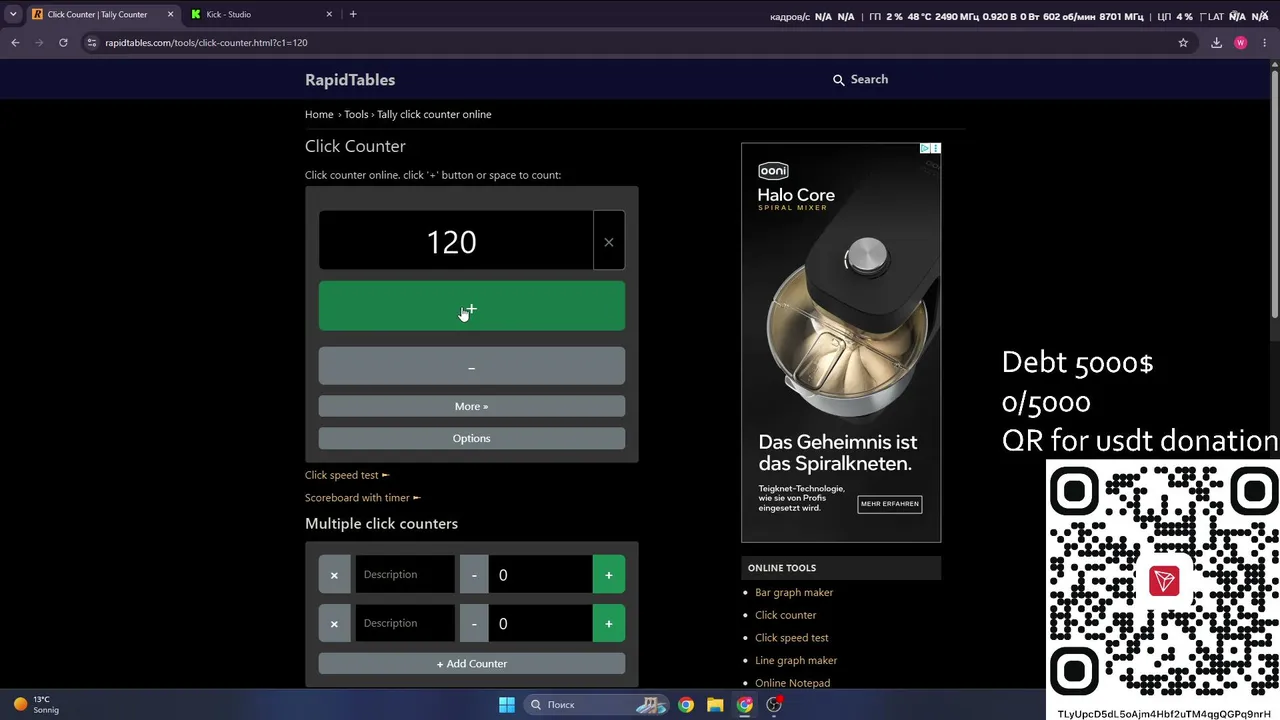Open OBS Studio icon on taskbar
Image resolution: width=1280 pixels, height=720 pixels.
[x=774, y=705]
